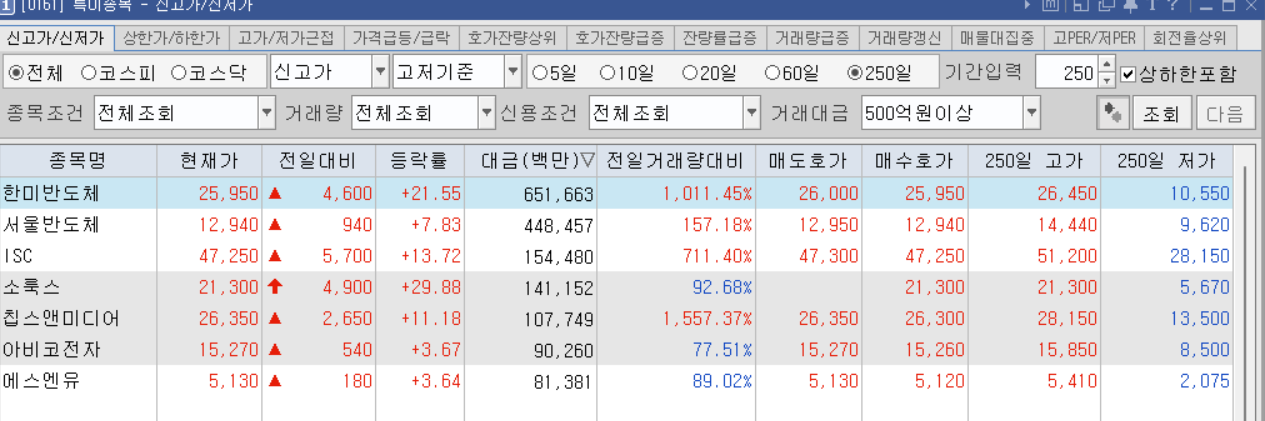Click the 조회 search button

tap(1162, 113)
